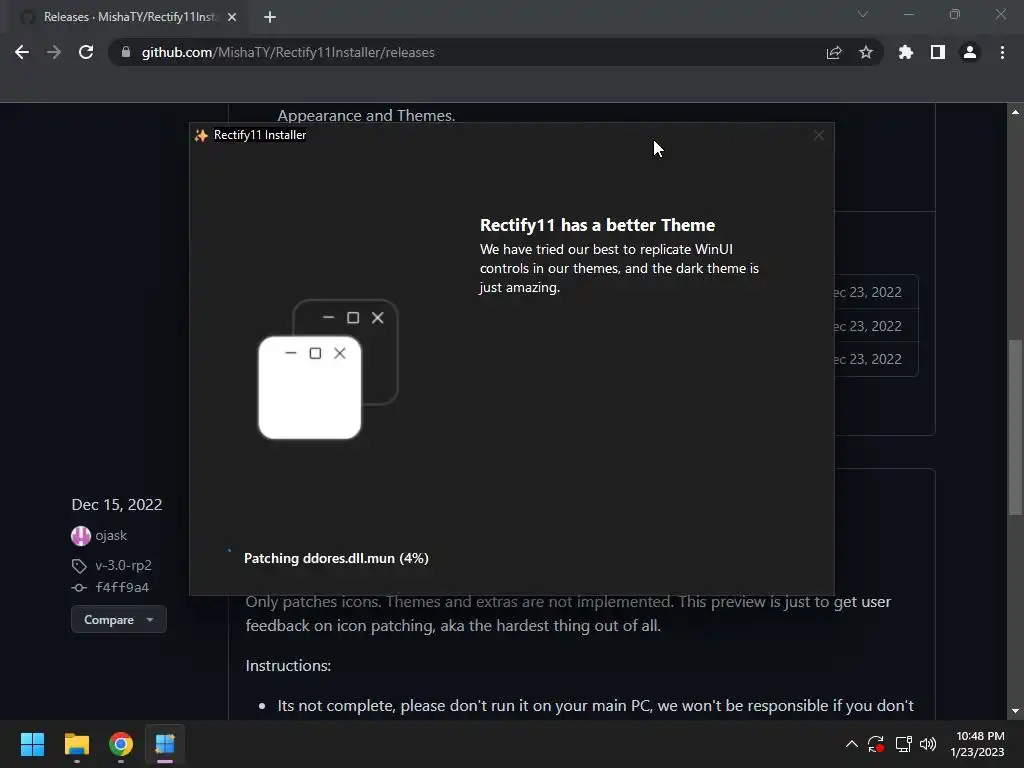Click the ojask author link

coord(111,536)
